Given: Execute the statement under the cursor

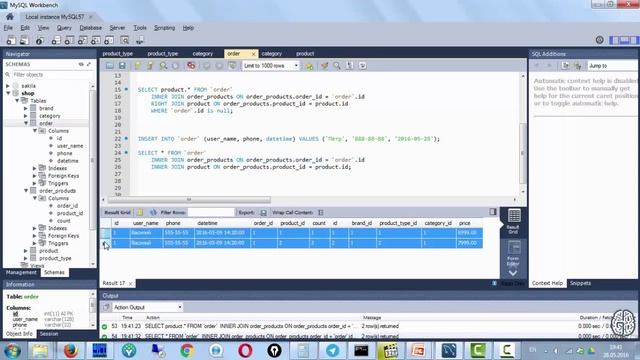Looking at the screenshot, I should 150,66.
